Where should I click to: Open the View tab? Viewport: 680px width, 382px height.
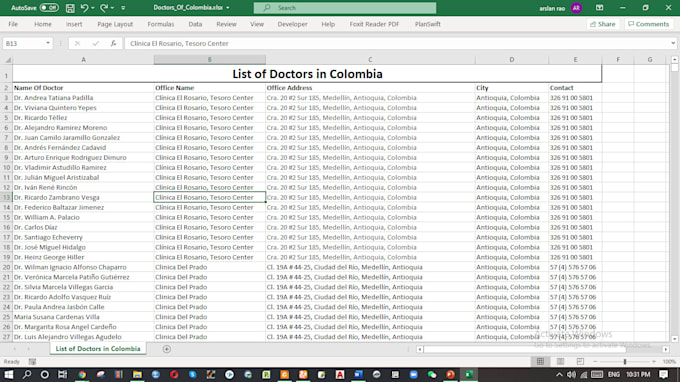coord(257,24)
